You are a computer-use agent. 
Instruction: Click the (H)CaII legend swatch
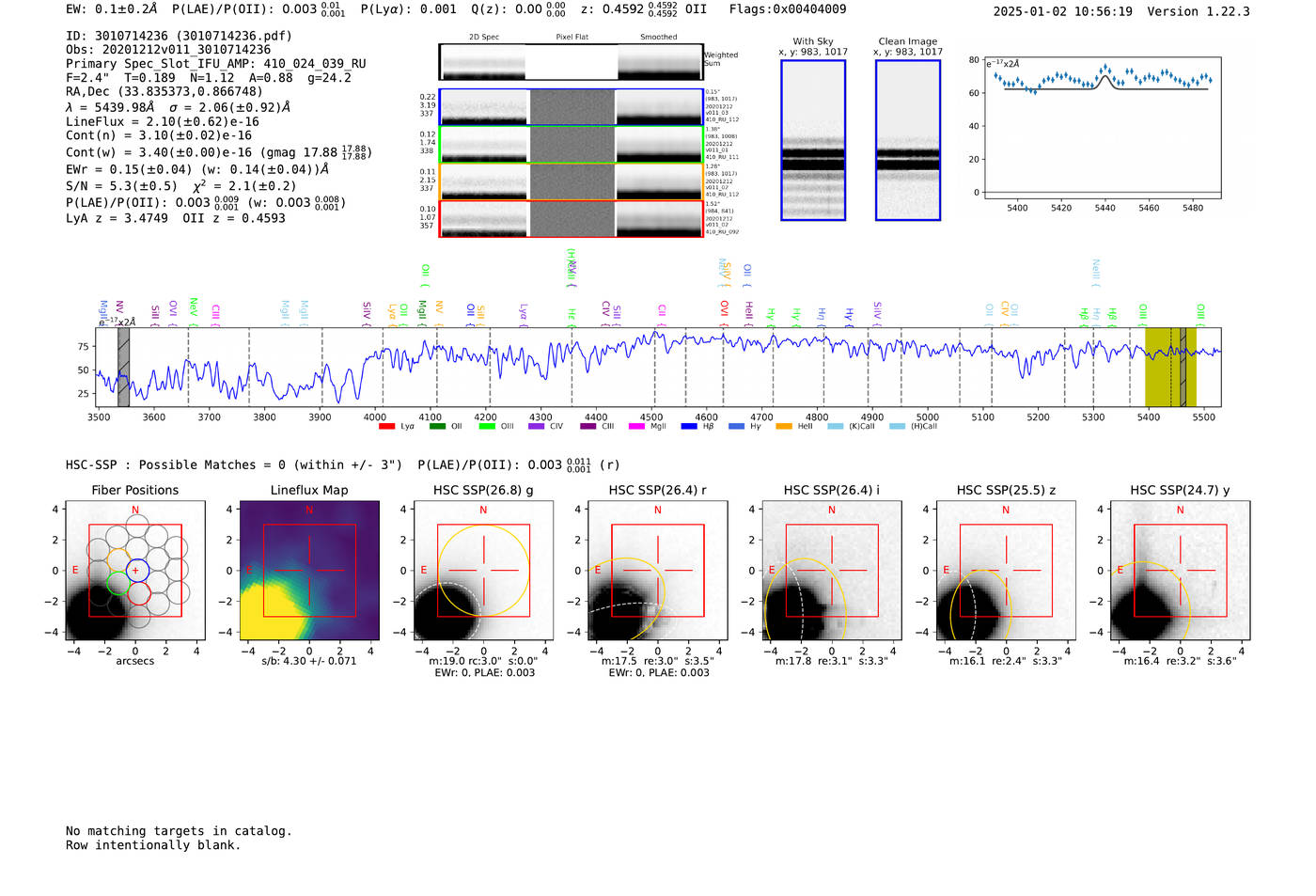[x=897, y=427]
